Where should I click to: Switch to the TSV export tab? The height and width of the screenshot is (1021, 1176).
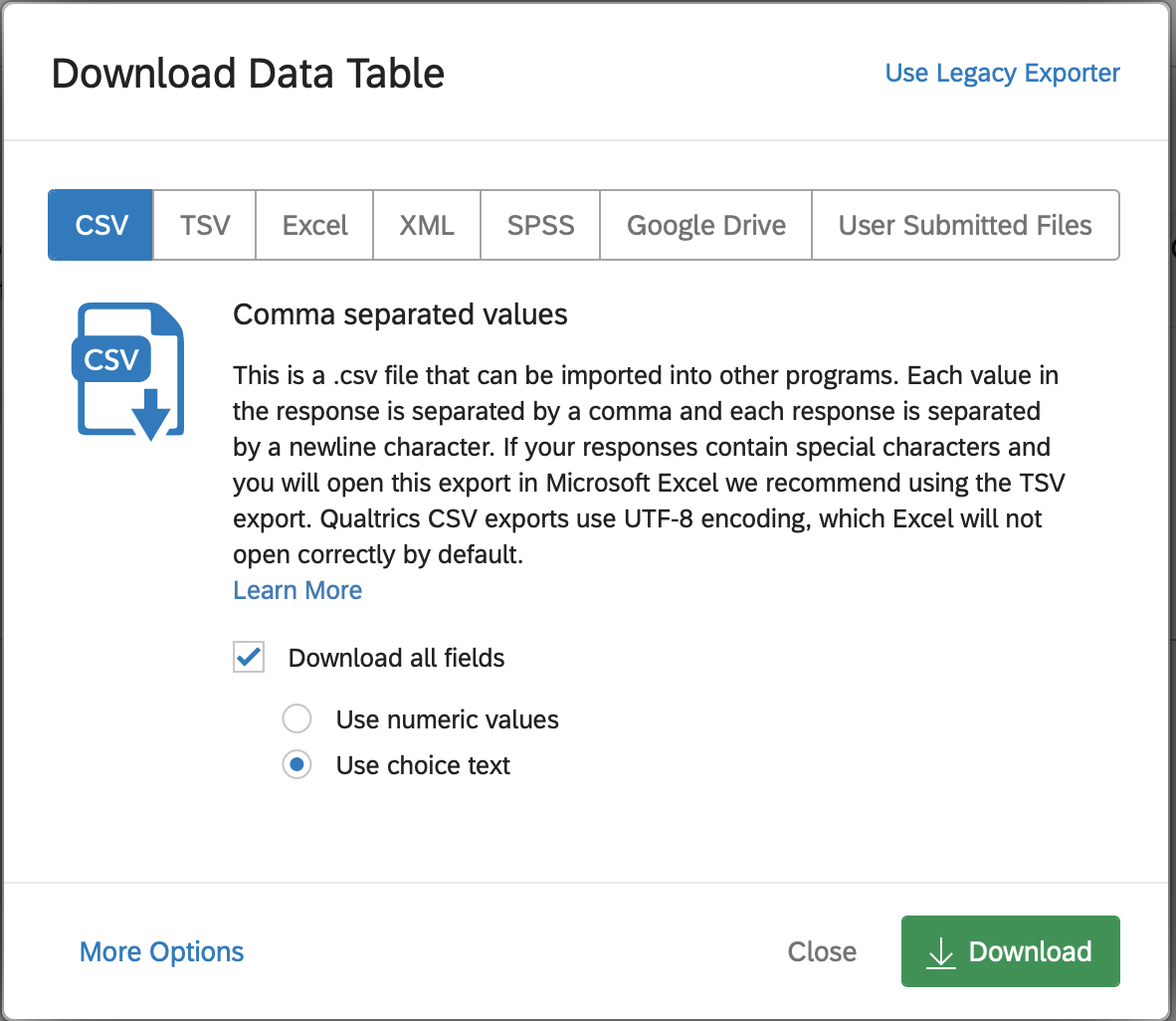(x=205, y=226)
